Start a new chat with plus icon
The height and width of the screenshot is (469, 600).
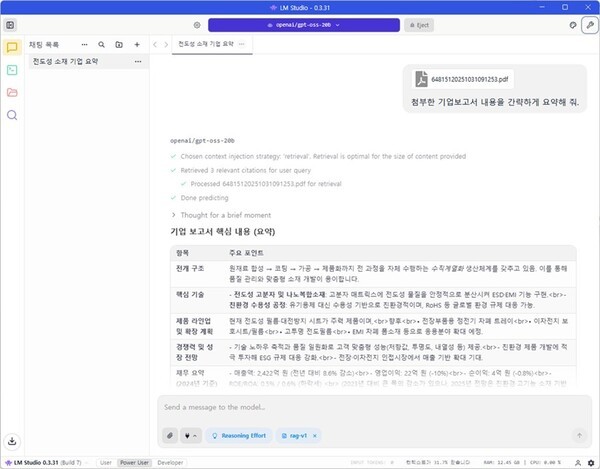(137, 45)
